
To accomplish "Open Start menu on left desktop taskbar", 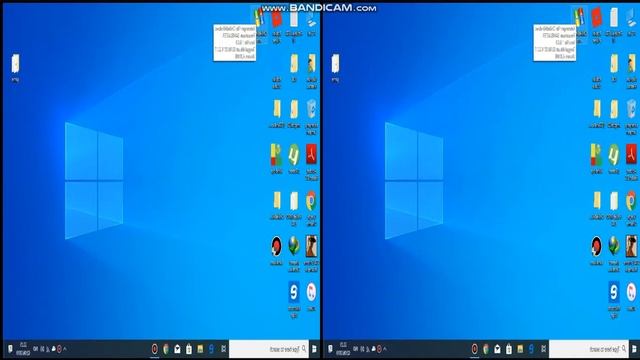I will (314, 349).
